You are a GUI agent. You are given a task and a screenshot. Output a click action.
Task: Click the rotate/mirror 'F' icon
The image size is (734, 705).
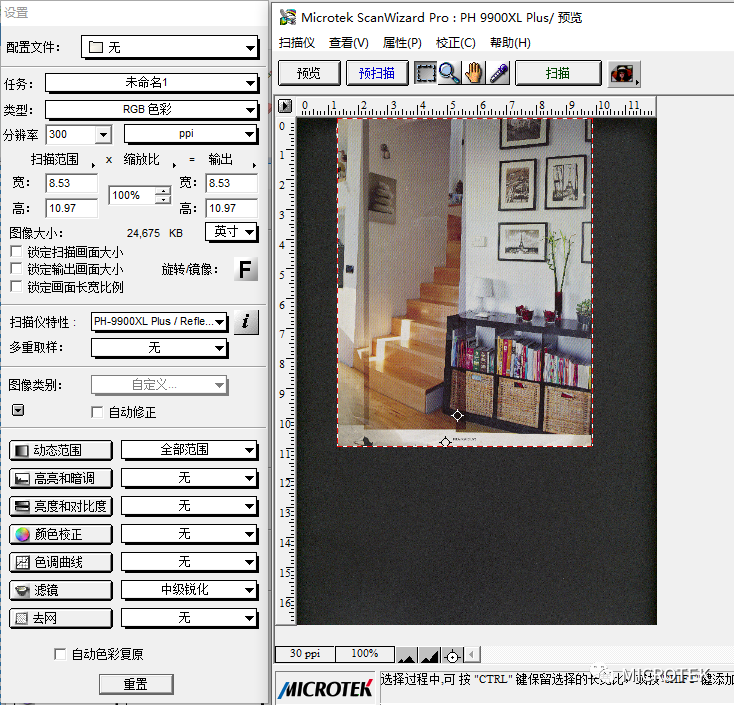point(245,269)
